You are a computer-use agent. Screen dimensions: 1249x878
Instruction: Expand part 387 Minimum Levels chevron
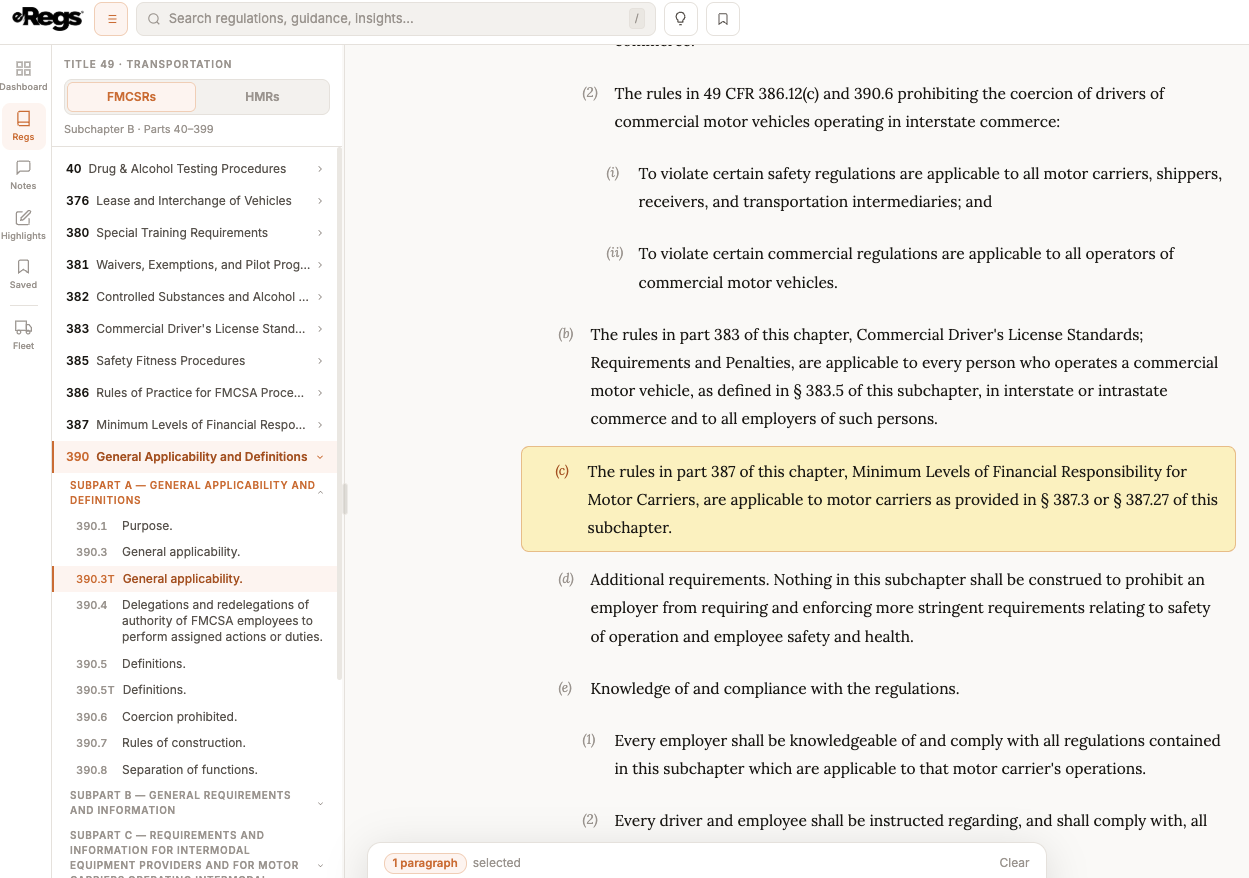[x=320, y=425]
